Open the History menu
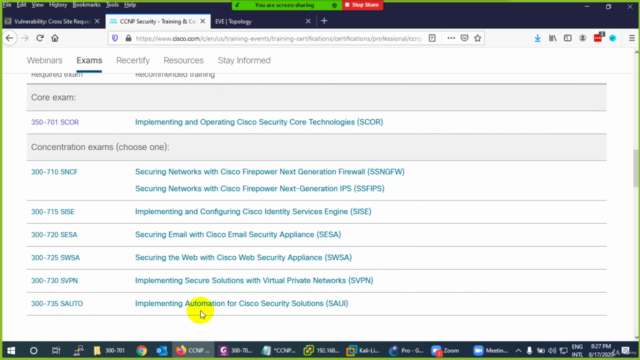This screenshot has height=360, width=640. pyautogui.click(x=58, y=5)
